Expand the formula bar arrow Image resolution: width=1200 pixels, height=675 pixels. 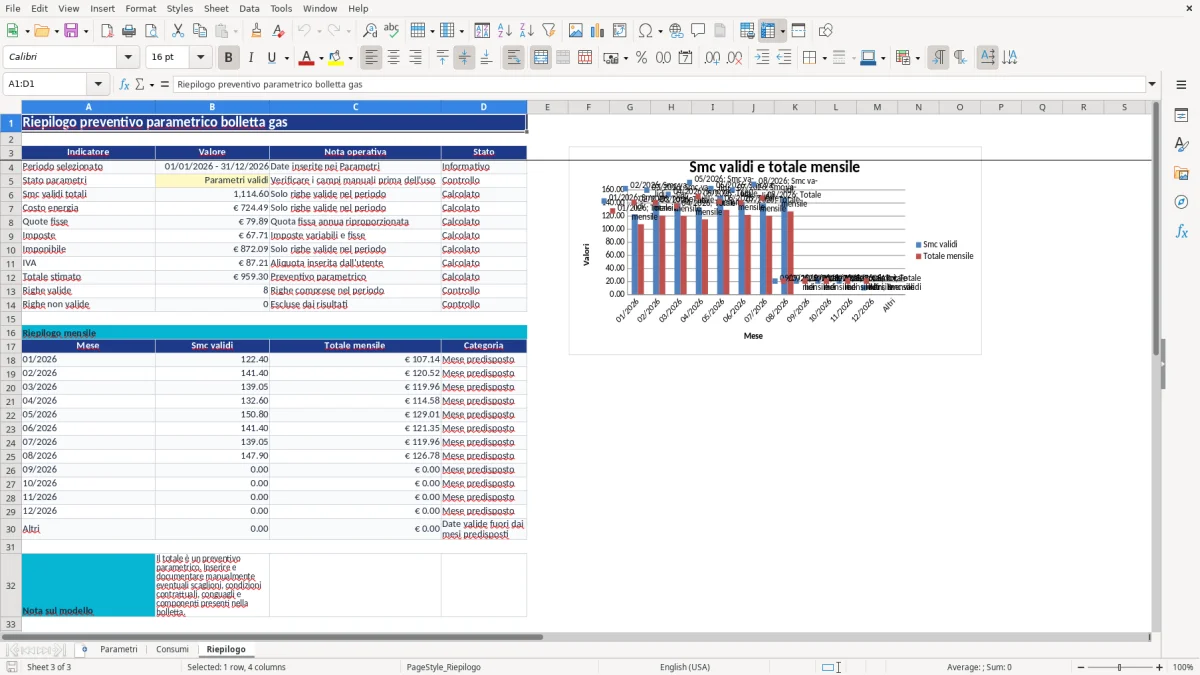1152,84
